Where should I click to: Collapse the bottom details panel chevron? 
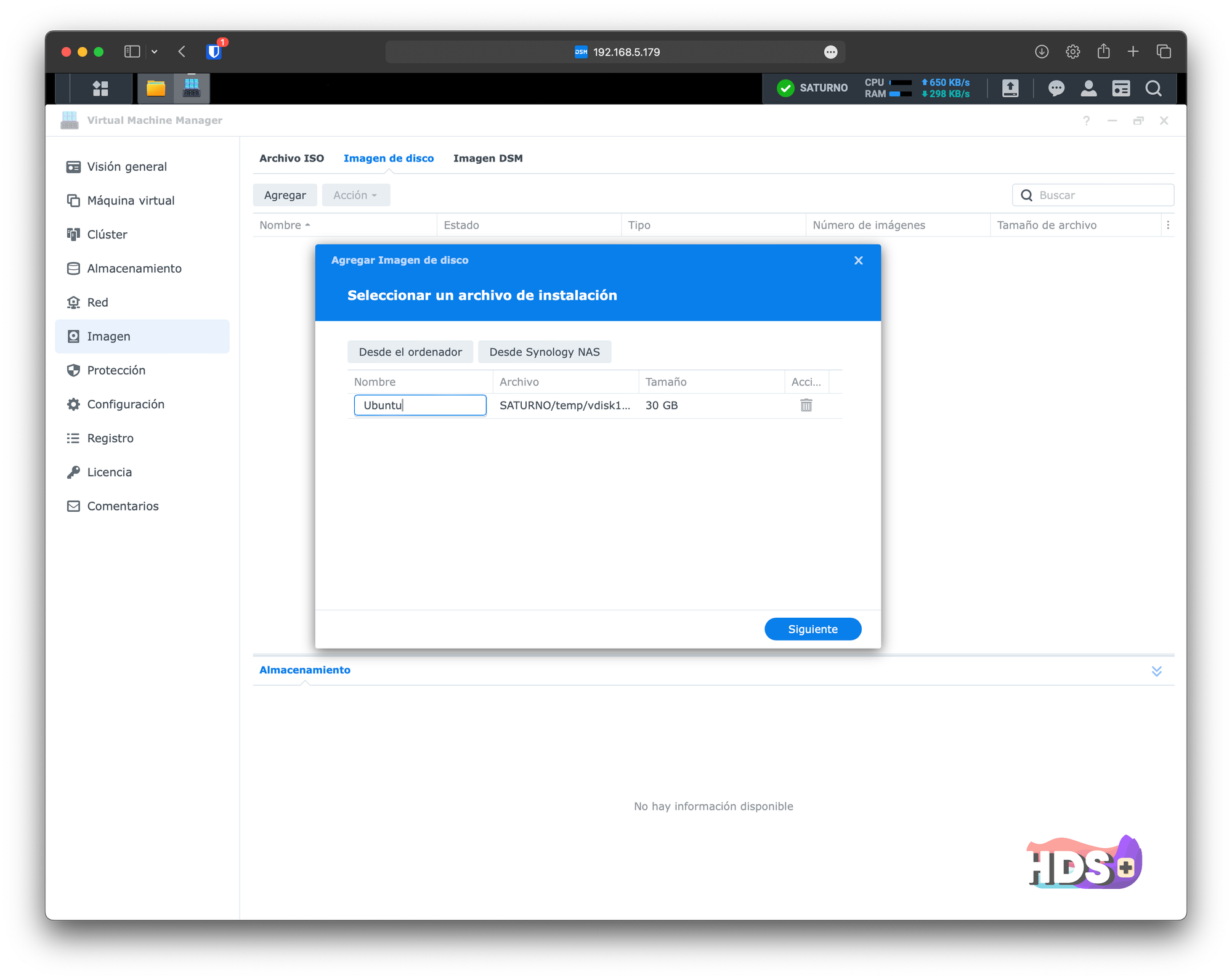click(x=1156, y=671)
